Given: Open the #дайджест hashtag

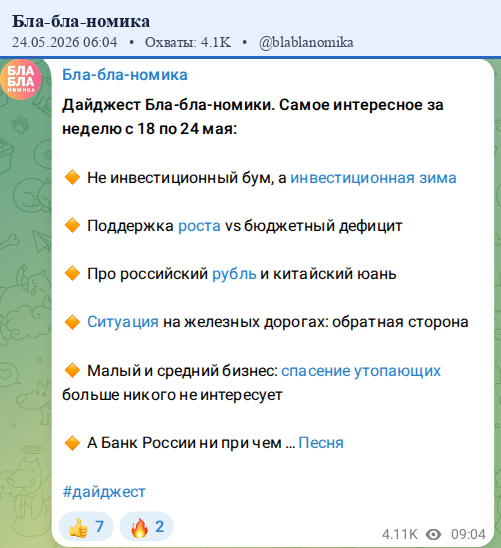Looking at the screenshot, I should click(x=104, y=492).
